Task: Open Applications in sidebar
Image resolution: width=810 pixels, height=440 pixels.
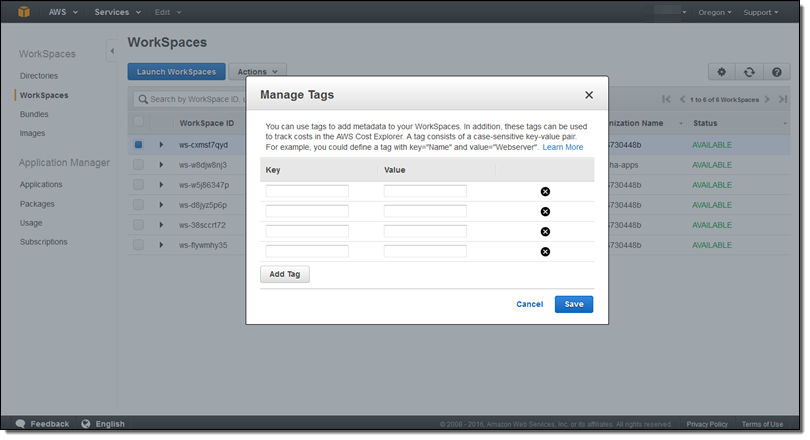Action: [41, 184]
